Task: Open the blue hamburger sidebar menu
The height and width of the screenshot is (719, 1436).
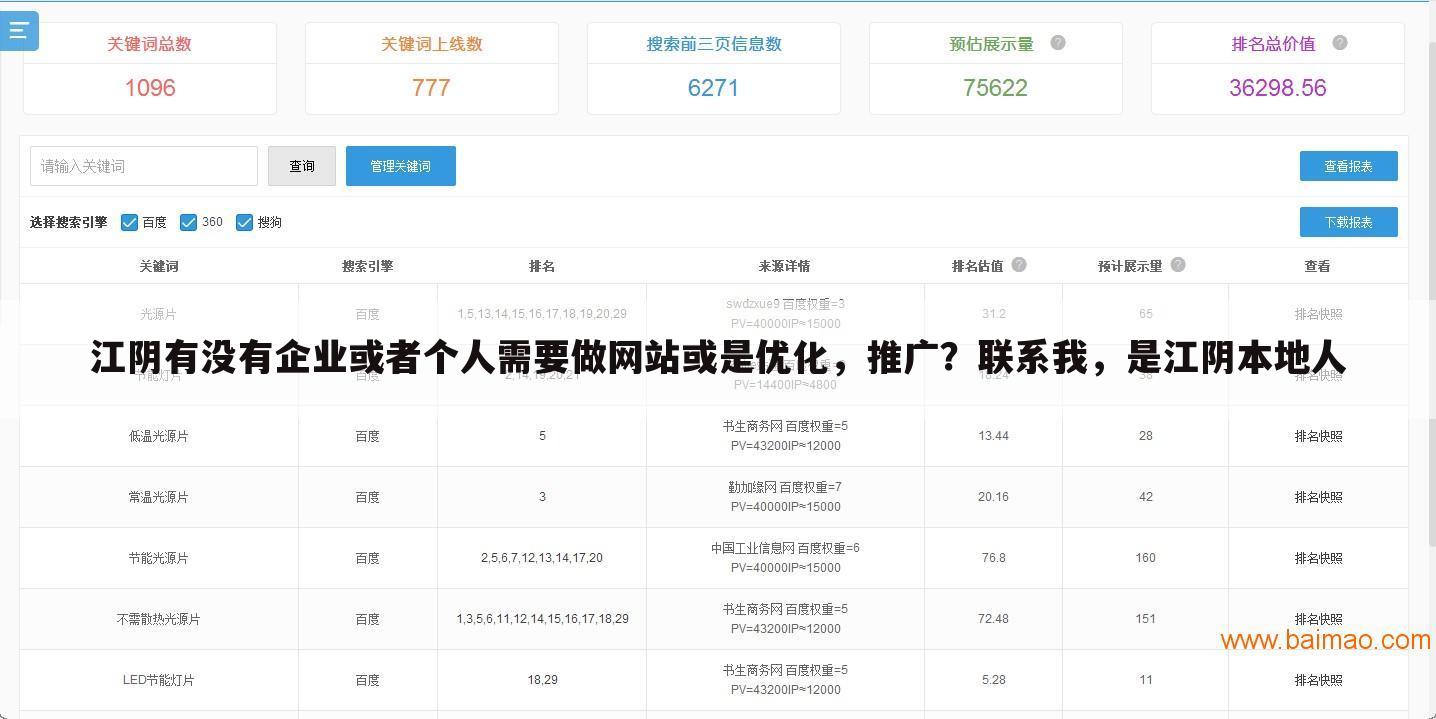Action: coord(19,30)
